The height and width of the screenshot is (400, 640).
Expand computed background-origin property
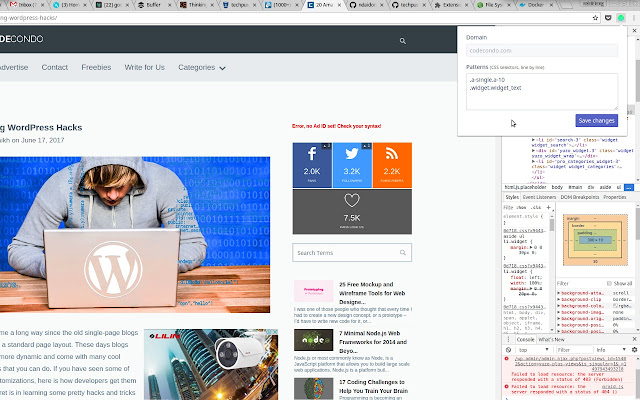click(x=559, y=319)
